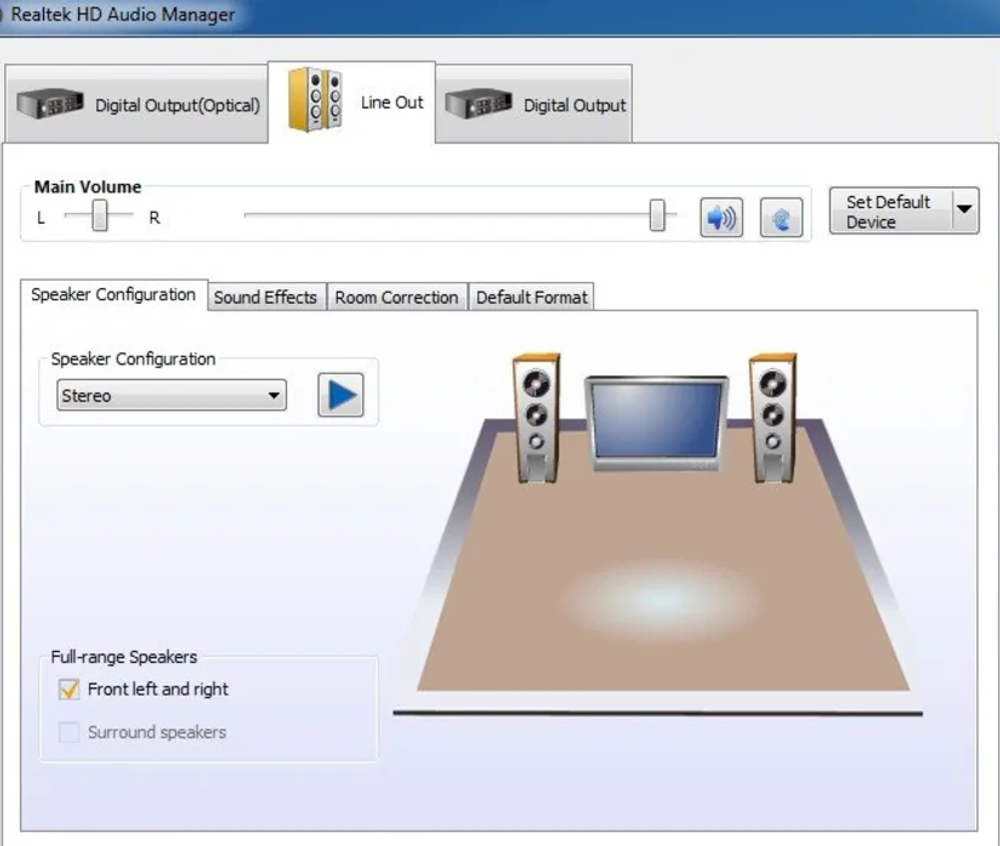Screen dimensions: 1000x846
Task: Click the main volume slider handle
Action: click(658, 215)
